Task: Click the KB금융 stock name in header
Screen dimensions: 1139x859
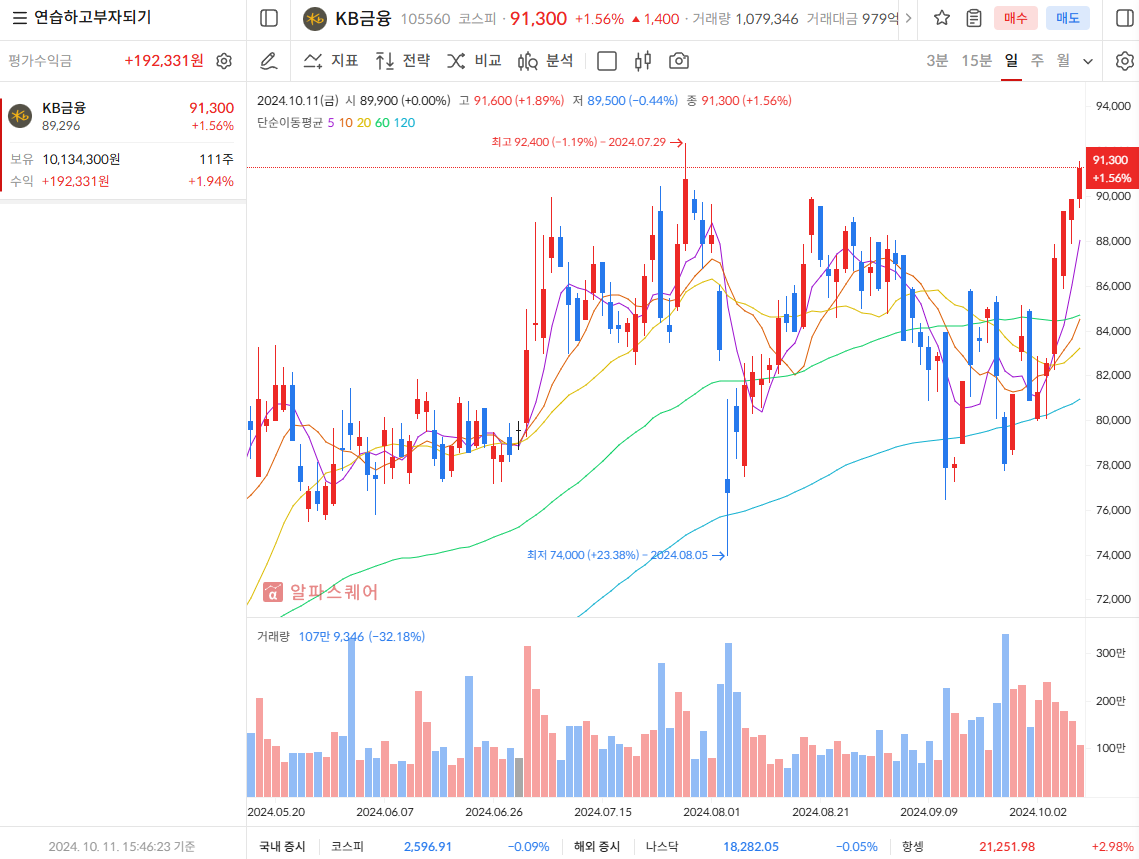Action: tap(362, 19)
